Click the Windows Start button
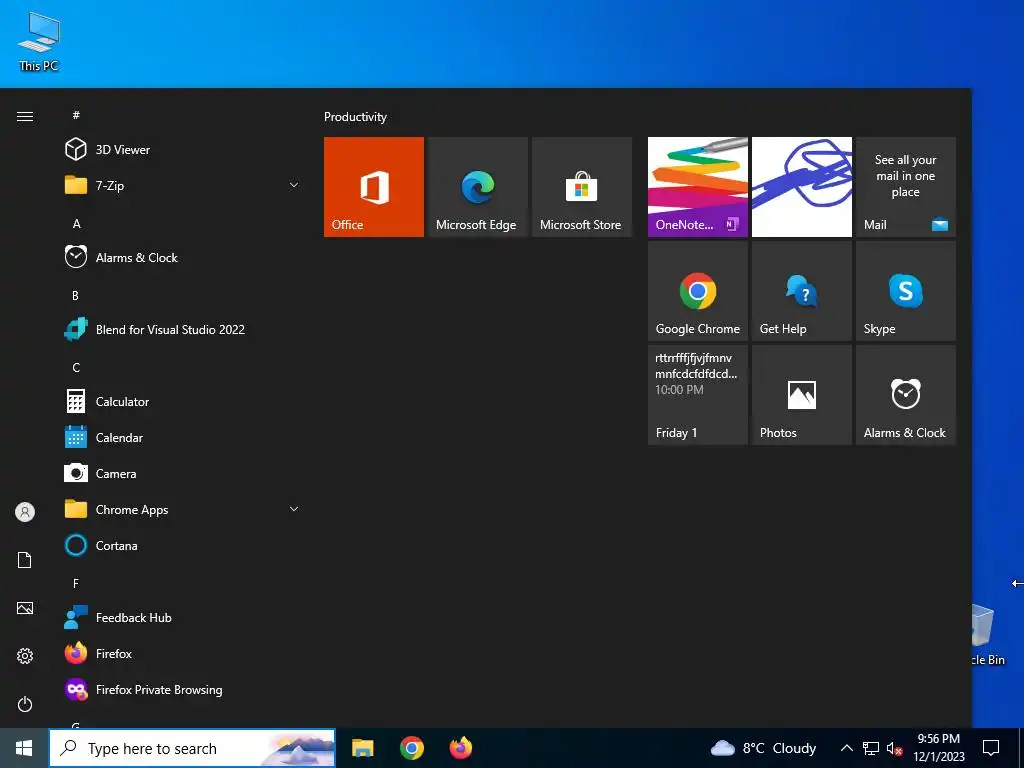Screen dimensions: 1024x768 click(x=24, y=748)
